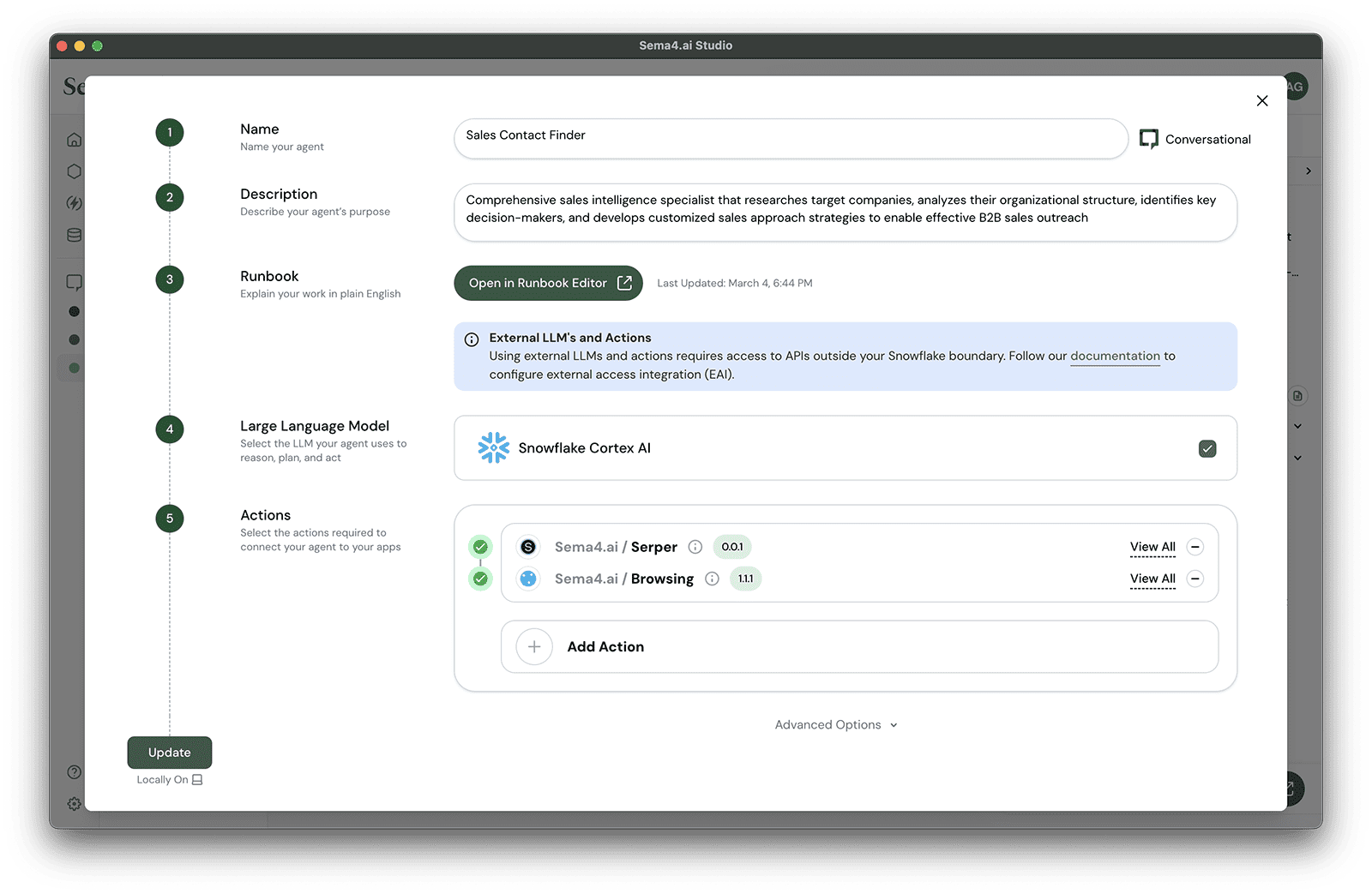The width and height of the screenshot is (1372, 894).
Task: Select the chat bubble icon in the sidebar
Action: 74,281
